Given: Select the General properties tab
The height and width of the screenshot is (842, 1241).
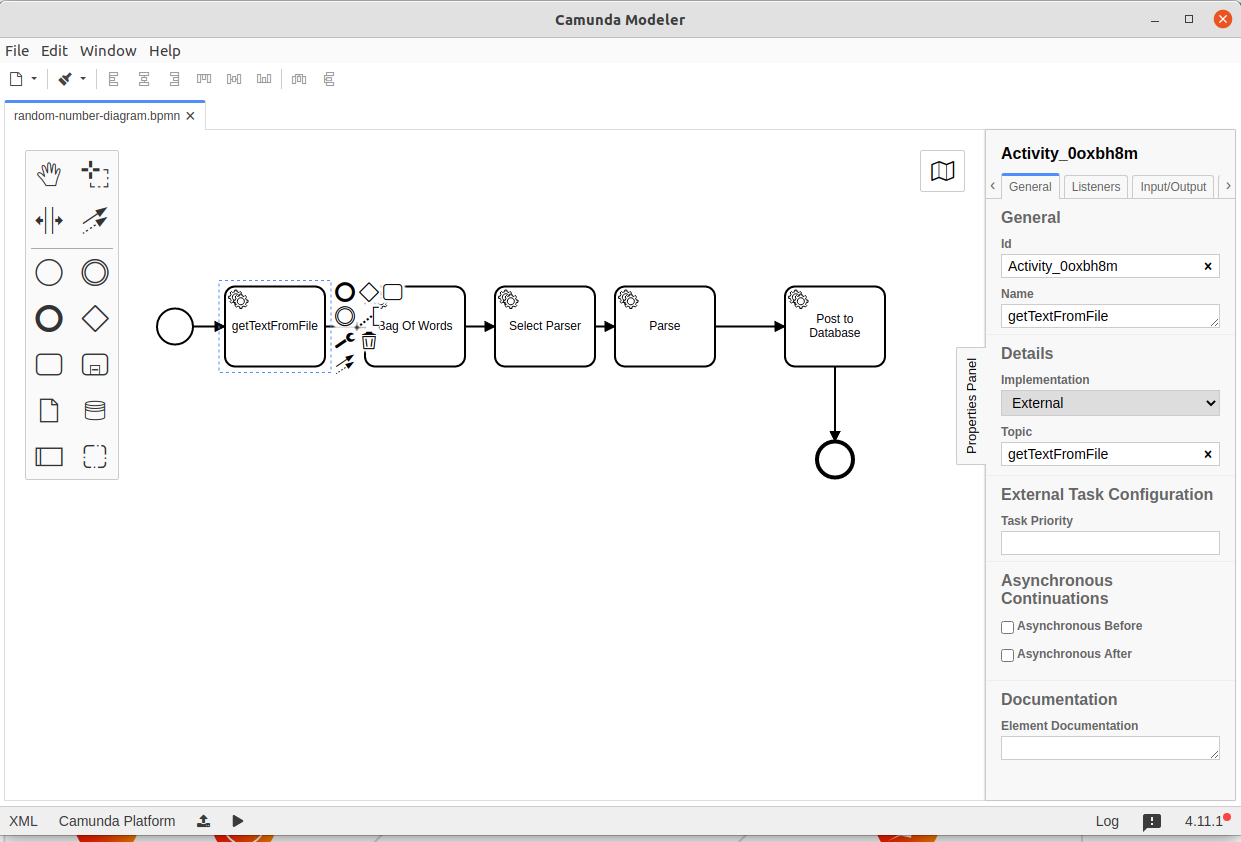Looking at the screenshot, I should 1030,187.
